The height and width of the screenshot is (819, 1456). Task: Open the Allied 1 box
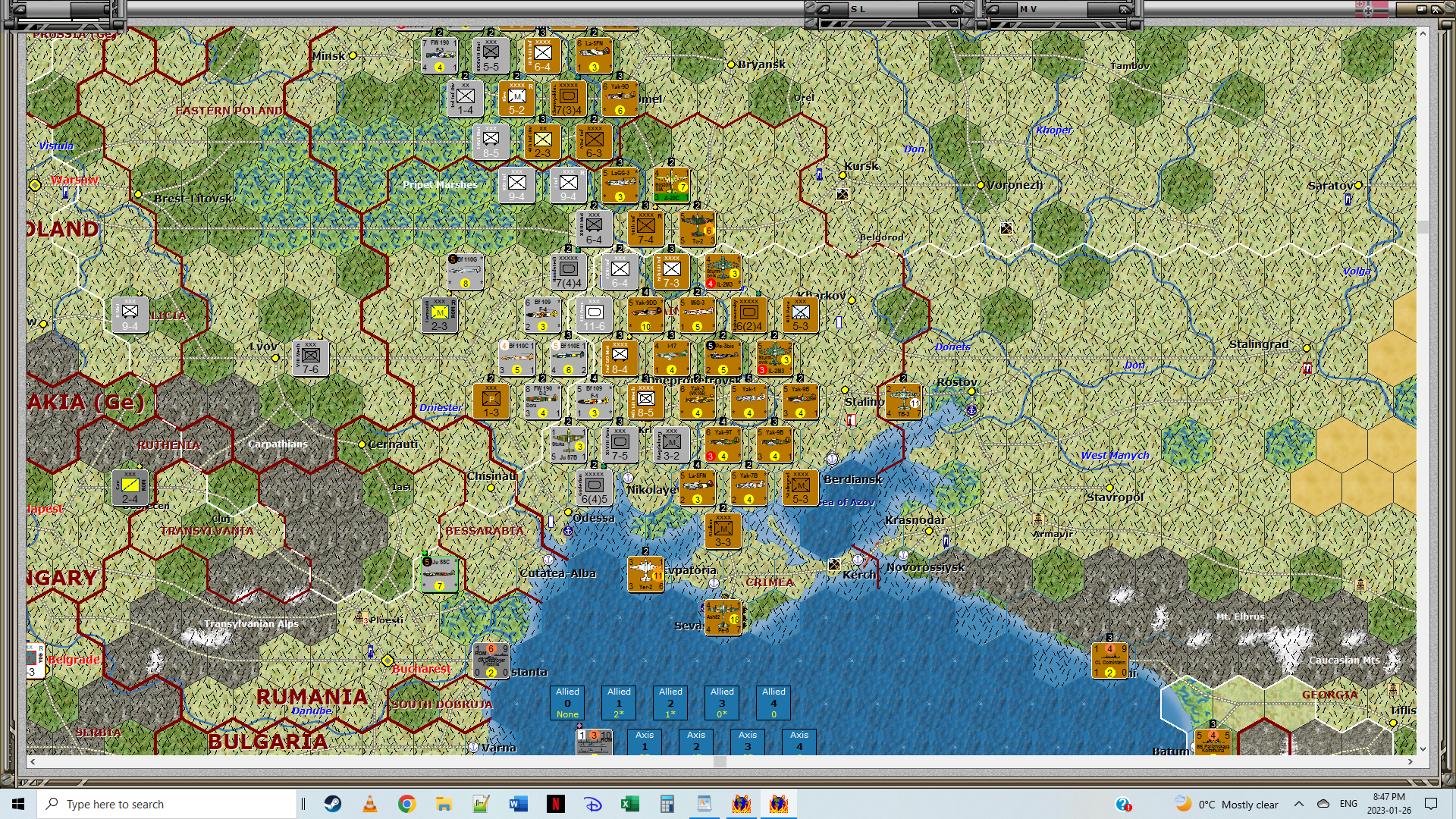click(619, 703)
